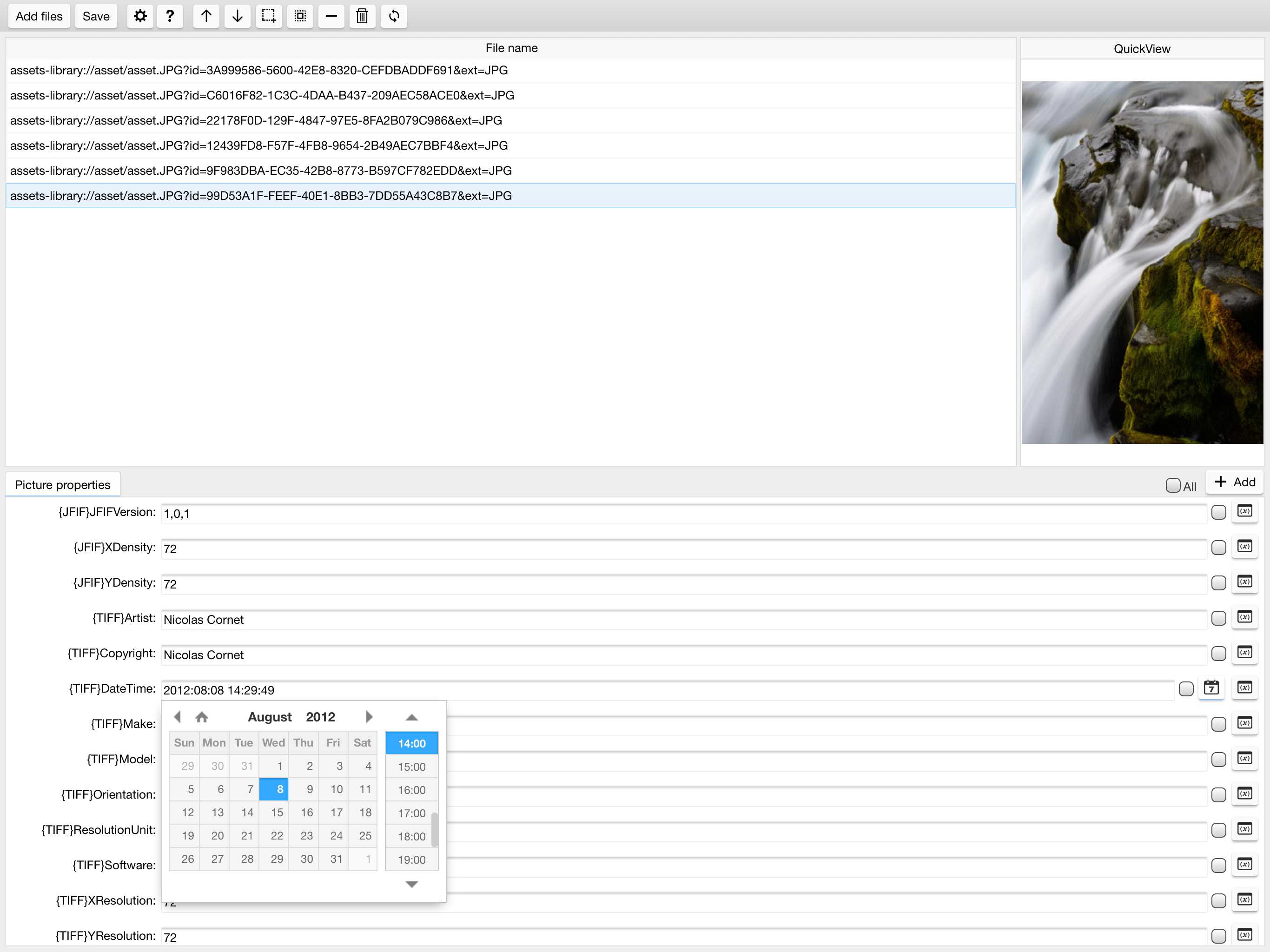Click the Add files button
This screenshot has height=952, width=1270.
[39, 16]
